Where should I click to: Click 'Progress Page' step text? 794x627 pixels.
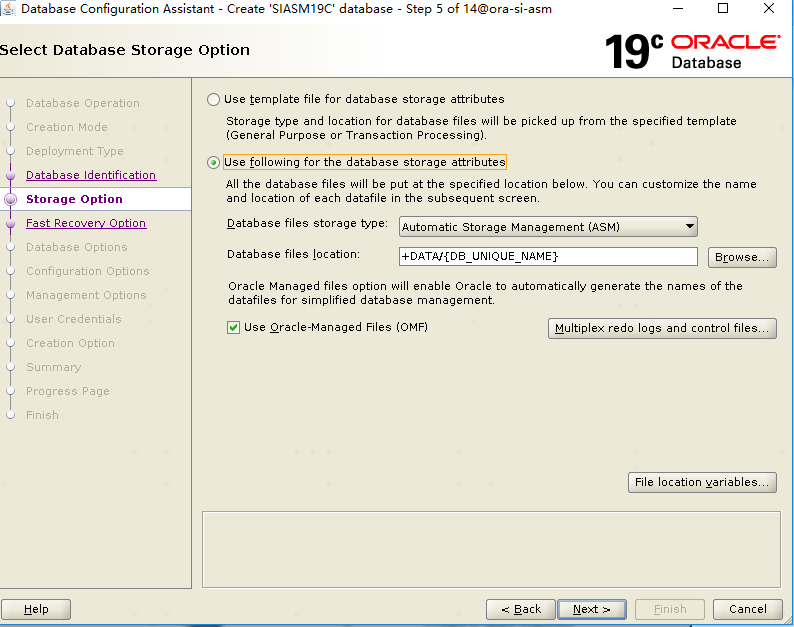tap(68, 391)
